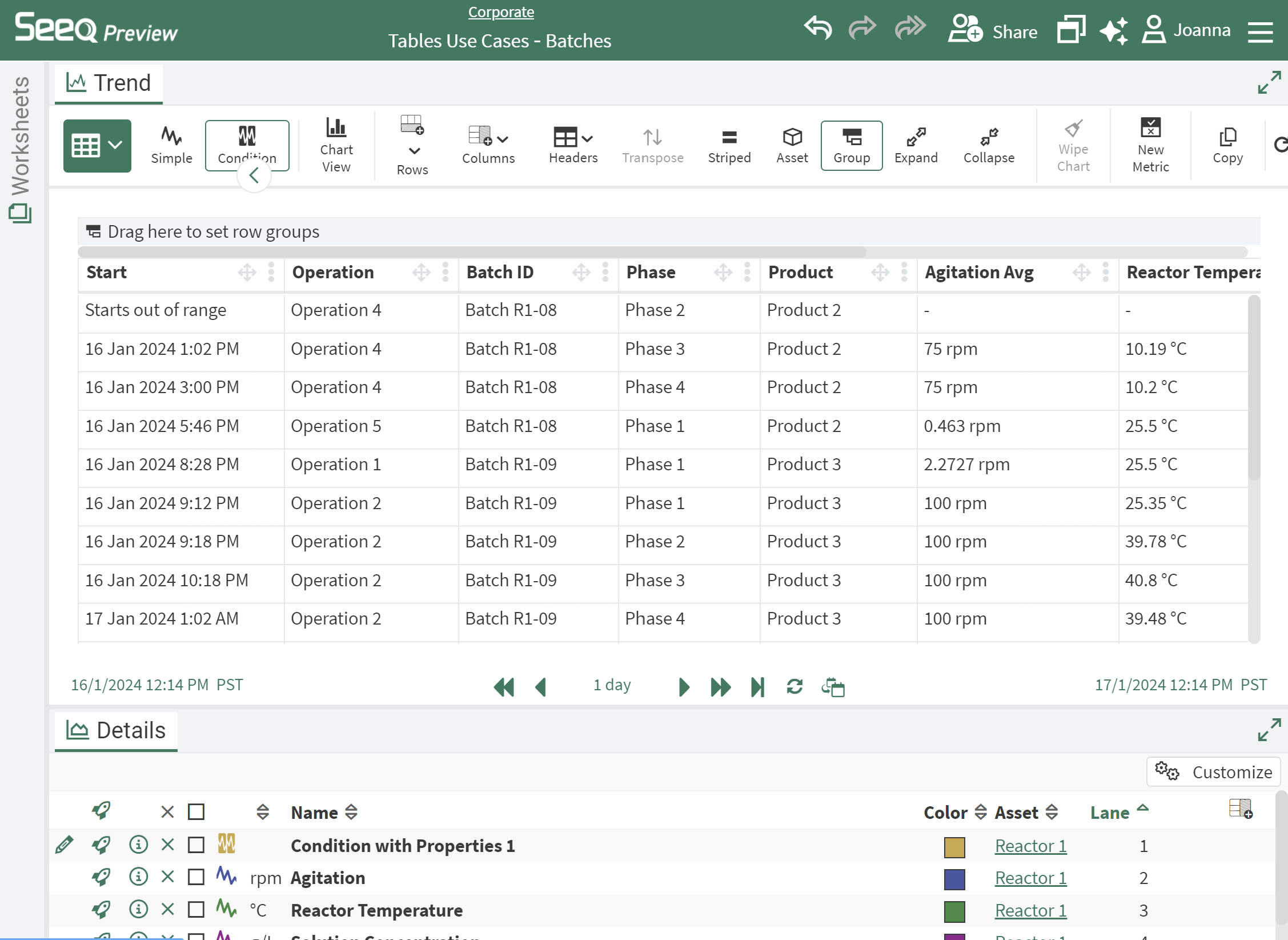Viewport: 1288px width, 940px height.
Task: Collapse toolbar with left chevron circle
Action: click(254, 175)
